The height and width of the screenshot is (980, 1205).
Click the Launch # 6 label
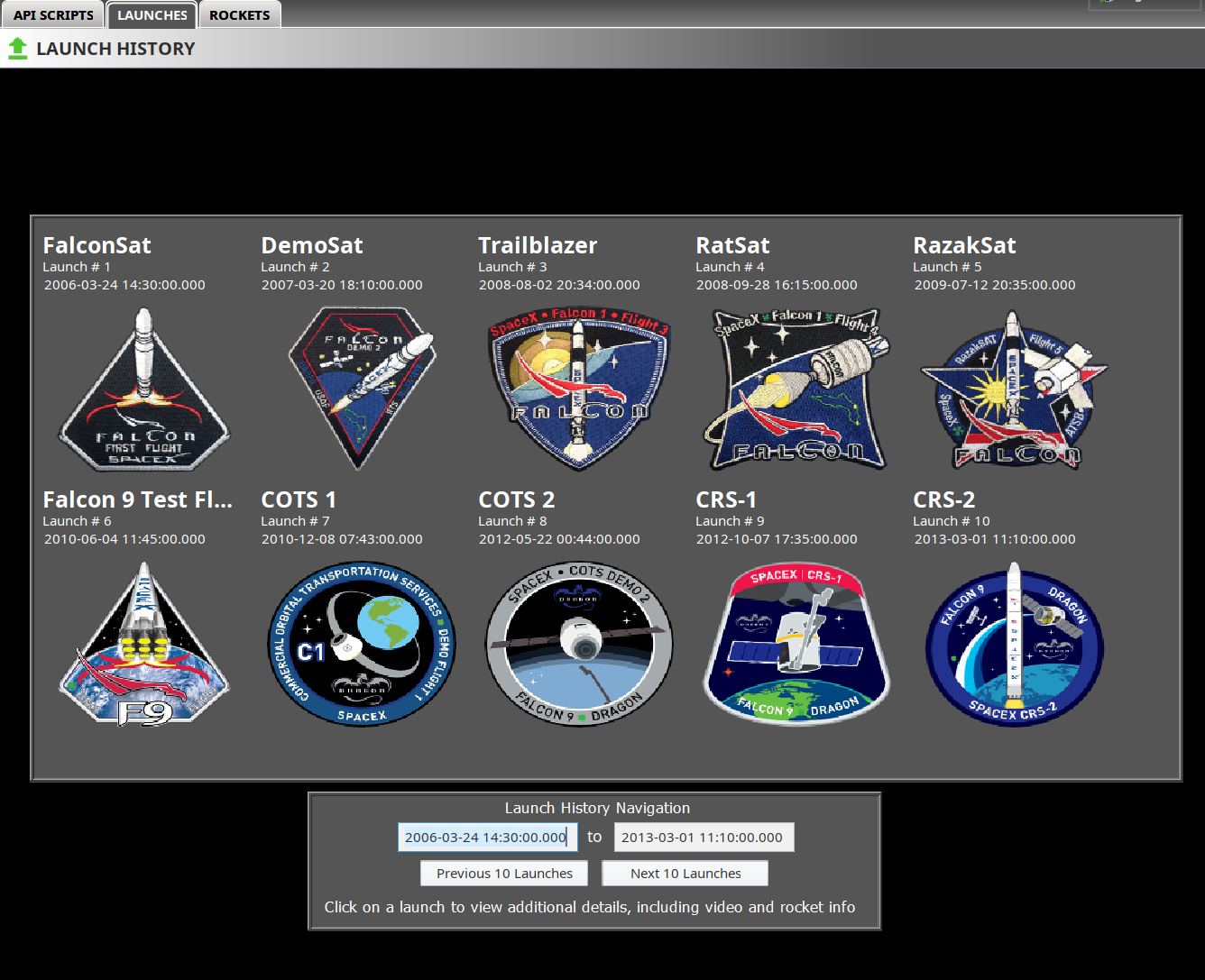pos(77,521)
